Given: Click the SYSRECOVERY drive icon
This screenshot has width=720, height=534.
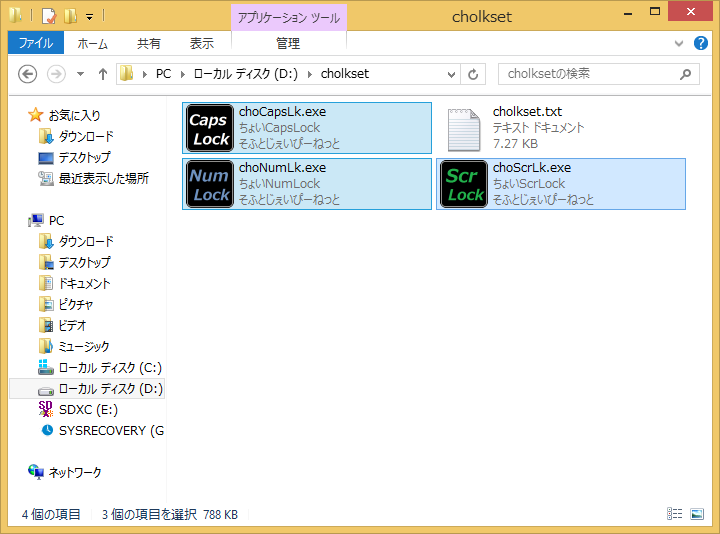Looking at the screenshot, I should point(47,430).
